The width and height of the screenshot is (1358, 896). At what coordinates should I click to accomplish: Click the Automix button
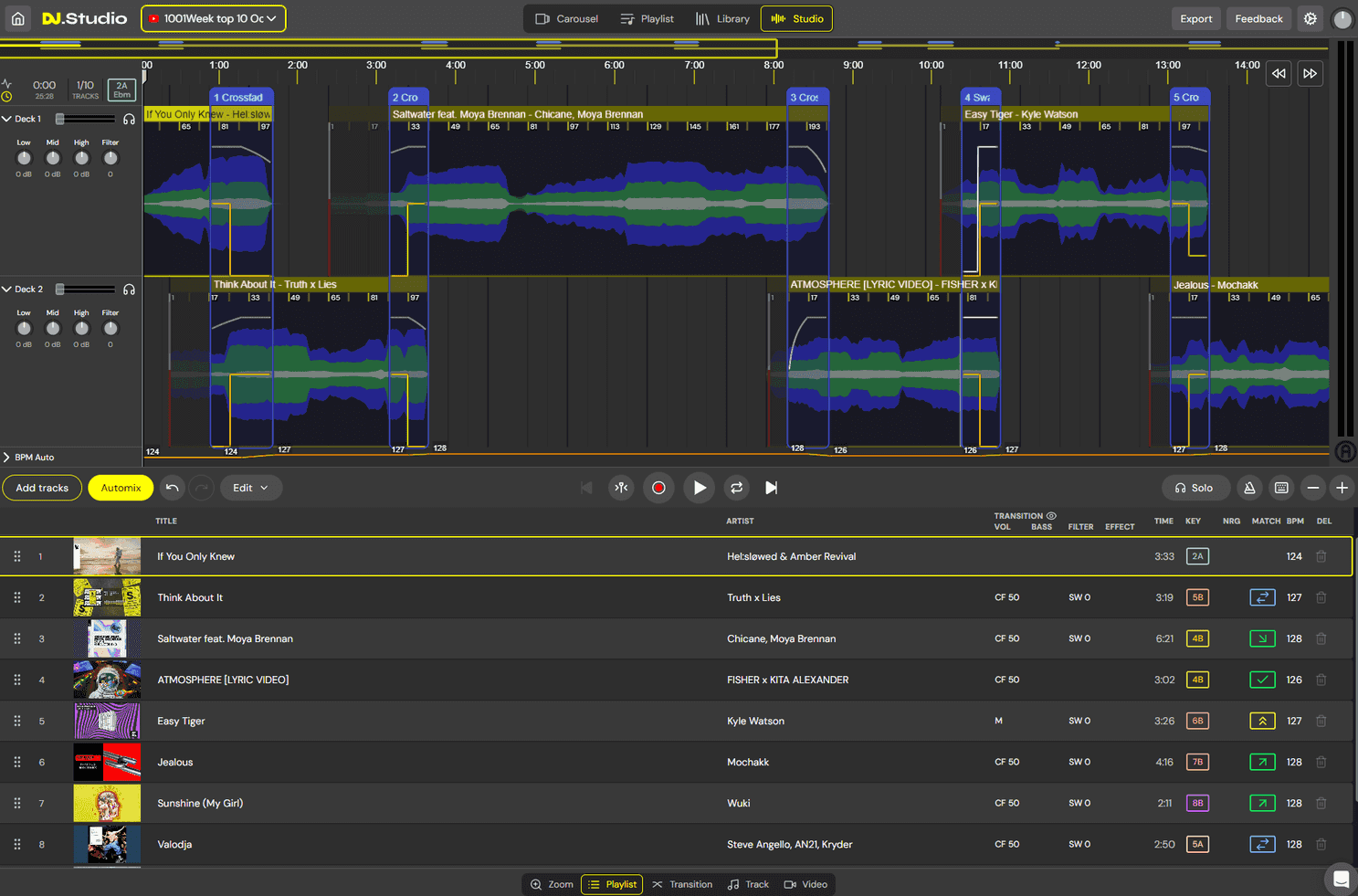pyautogui.click(x=121, y=488)
